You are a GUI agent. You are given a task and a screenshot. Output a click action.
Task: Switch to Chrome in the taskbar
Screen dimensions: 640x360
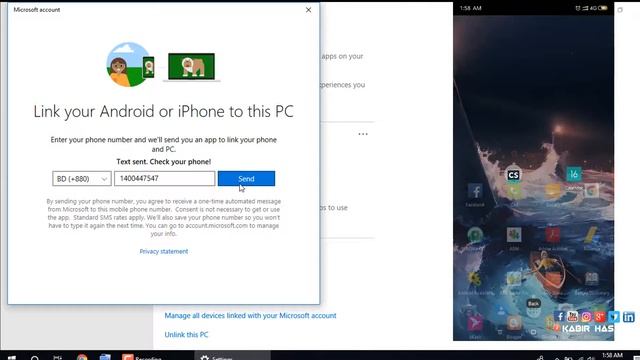[x=82, y=357]
